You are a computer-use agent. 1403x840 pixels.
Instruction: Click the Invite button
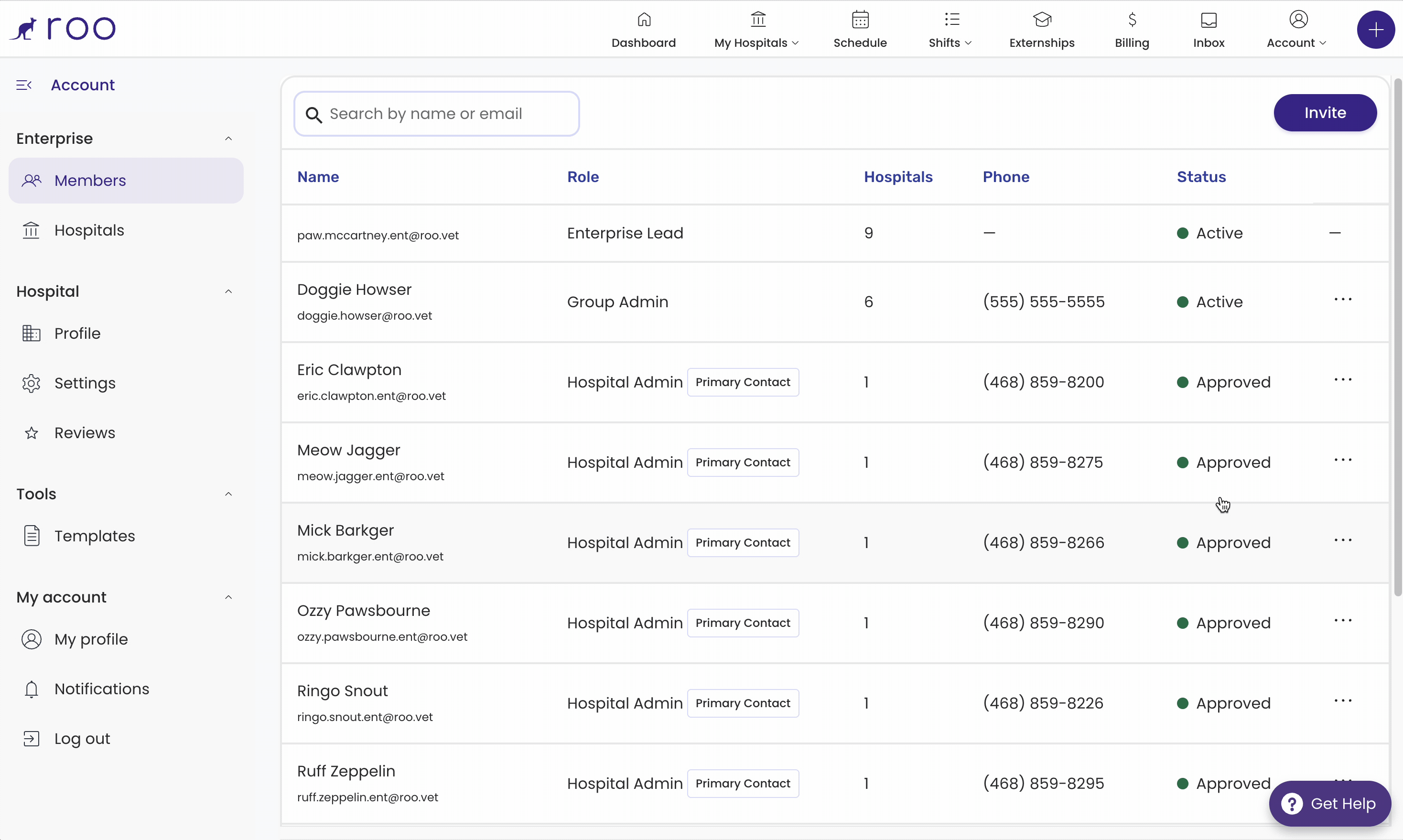[x=1325, y=113]
